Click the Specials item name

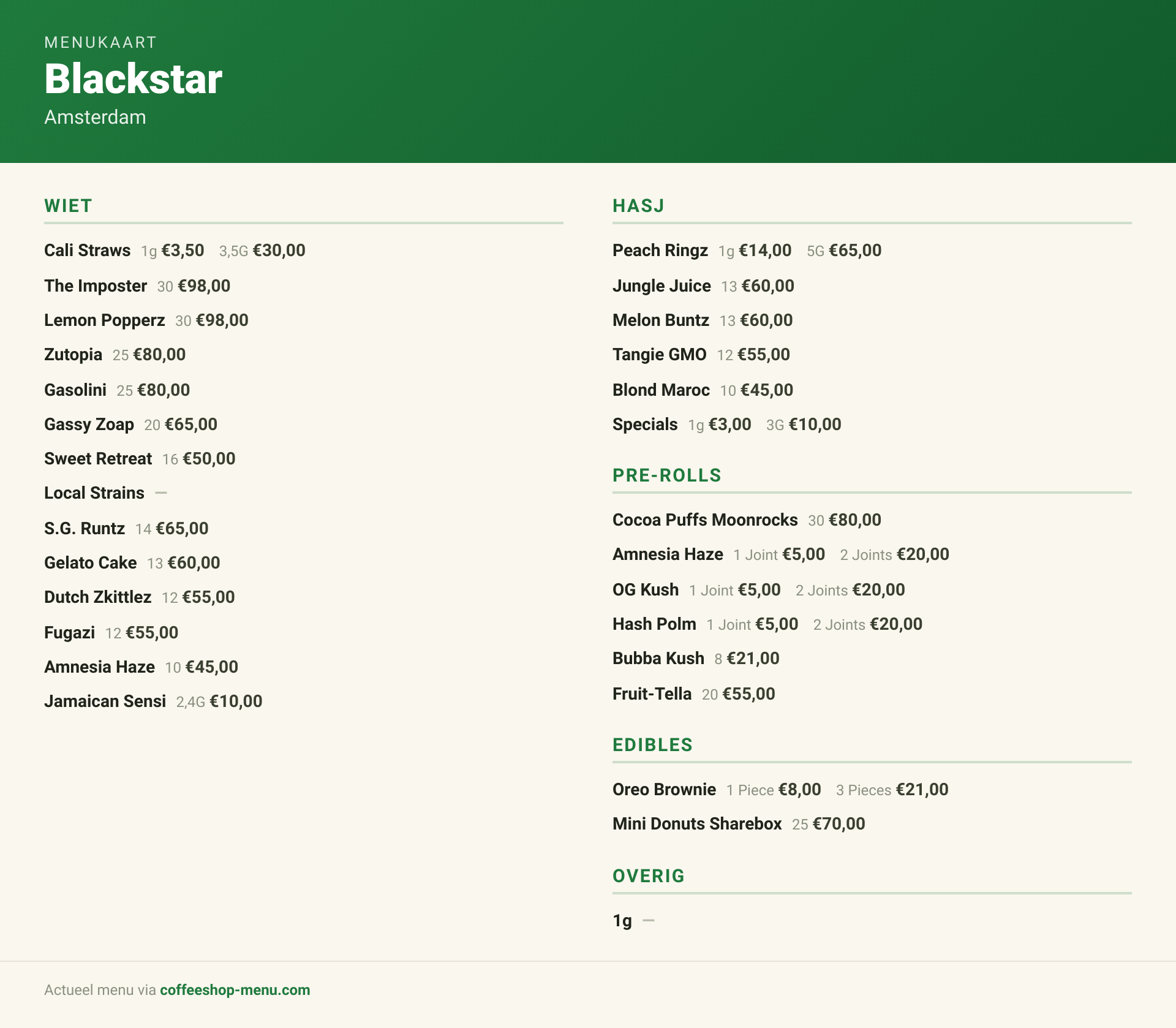(645, 425)
